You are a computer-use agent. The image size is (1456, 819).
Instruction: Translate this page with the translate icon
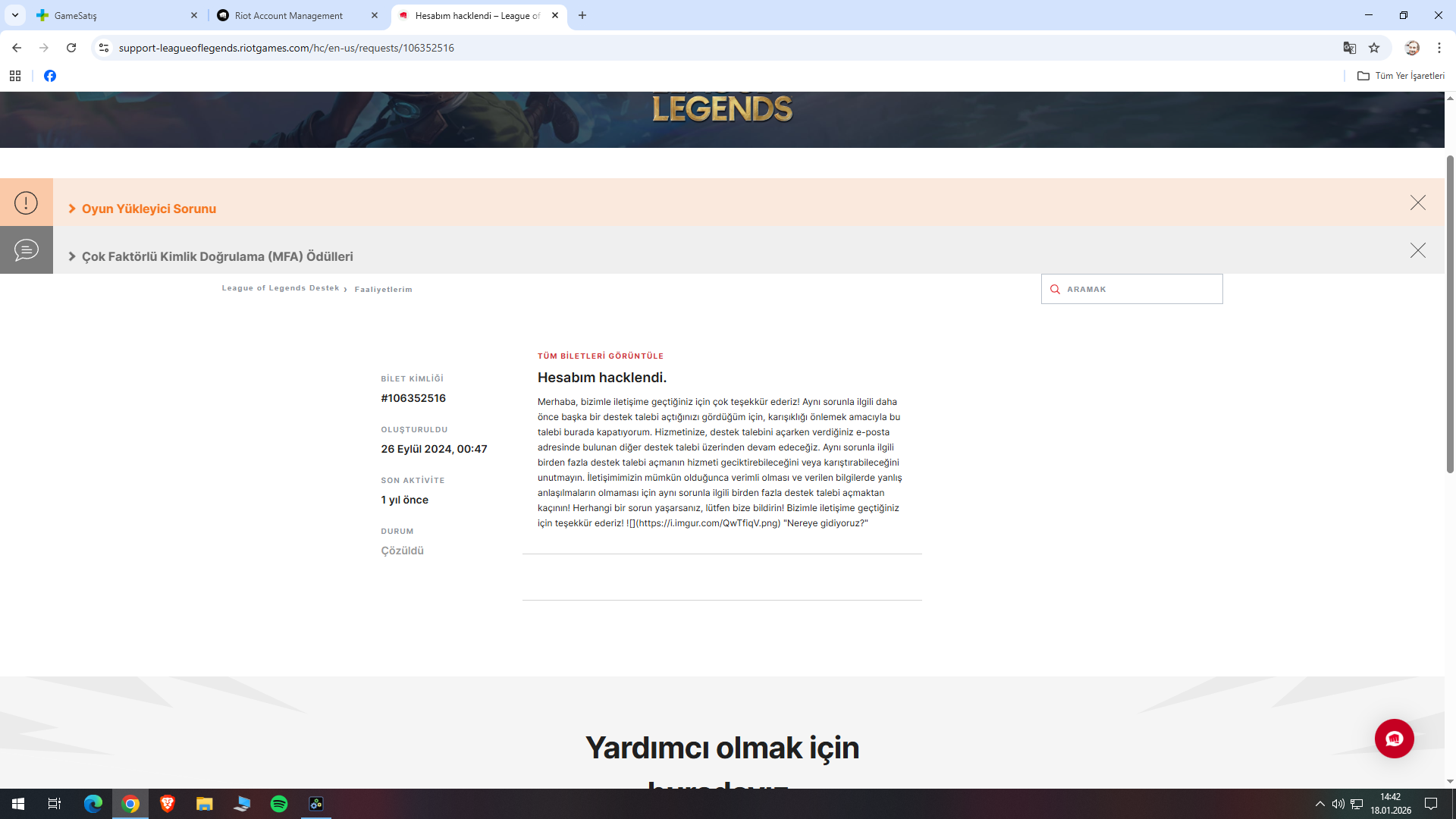pyautogui.click(x=1349, y=48)
